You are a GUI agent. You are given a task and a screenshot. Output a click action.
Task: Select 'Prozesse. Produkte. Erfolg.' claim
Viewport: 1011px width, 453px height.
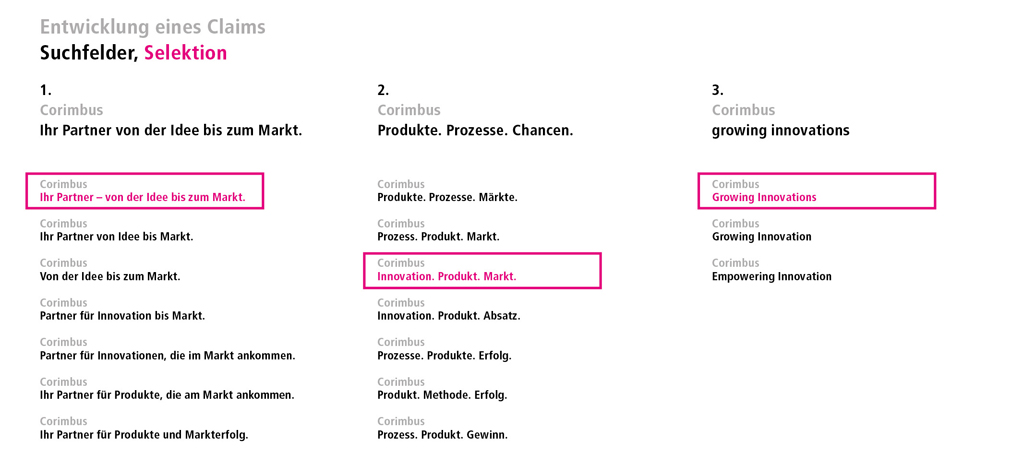tap(444, 355)
